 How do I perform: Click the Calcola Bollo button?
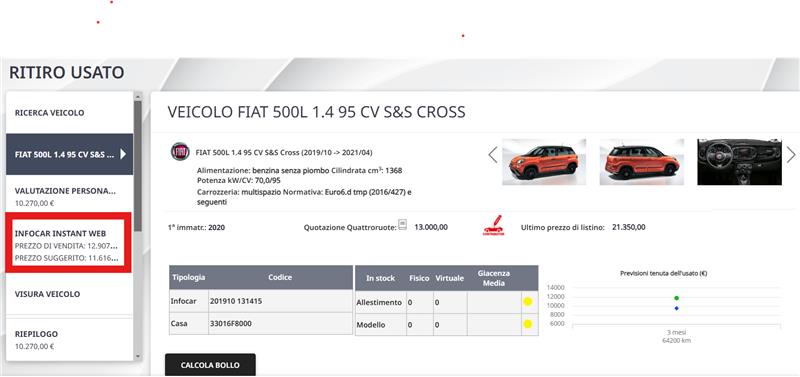[210, 365]
